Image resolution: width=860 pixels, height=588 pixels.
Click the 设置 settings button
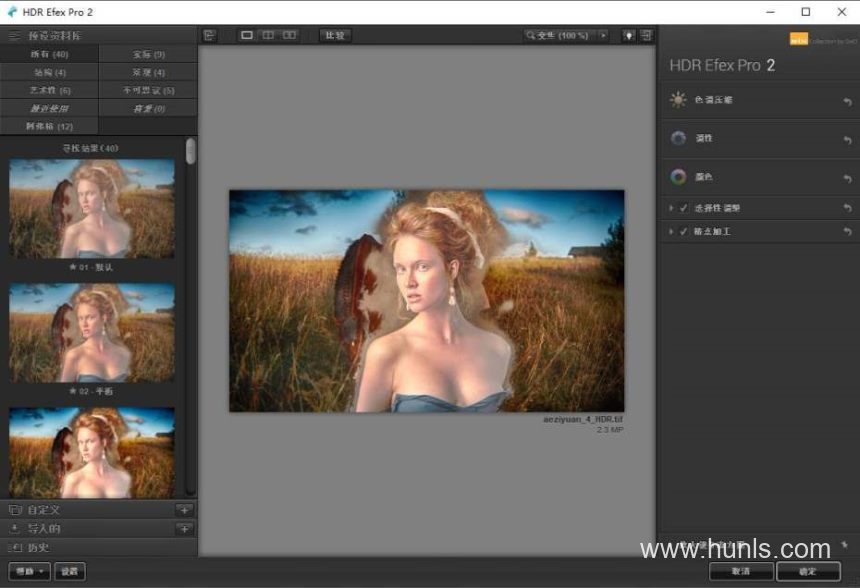tap(70, 572)
